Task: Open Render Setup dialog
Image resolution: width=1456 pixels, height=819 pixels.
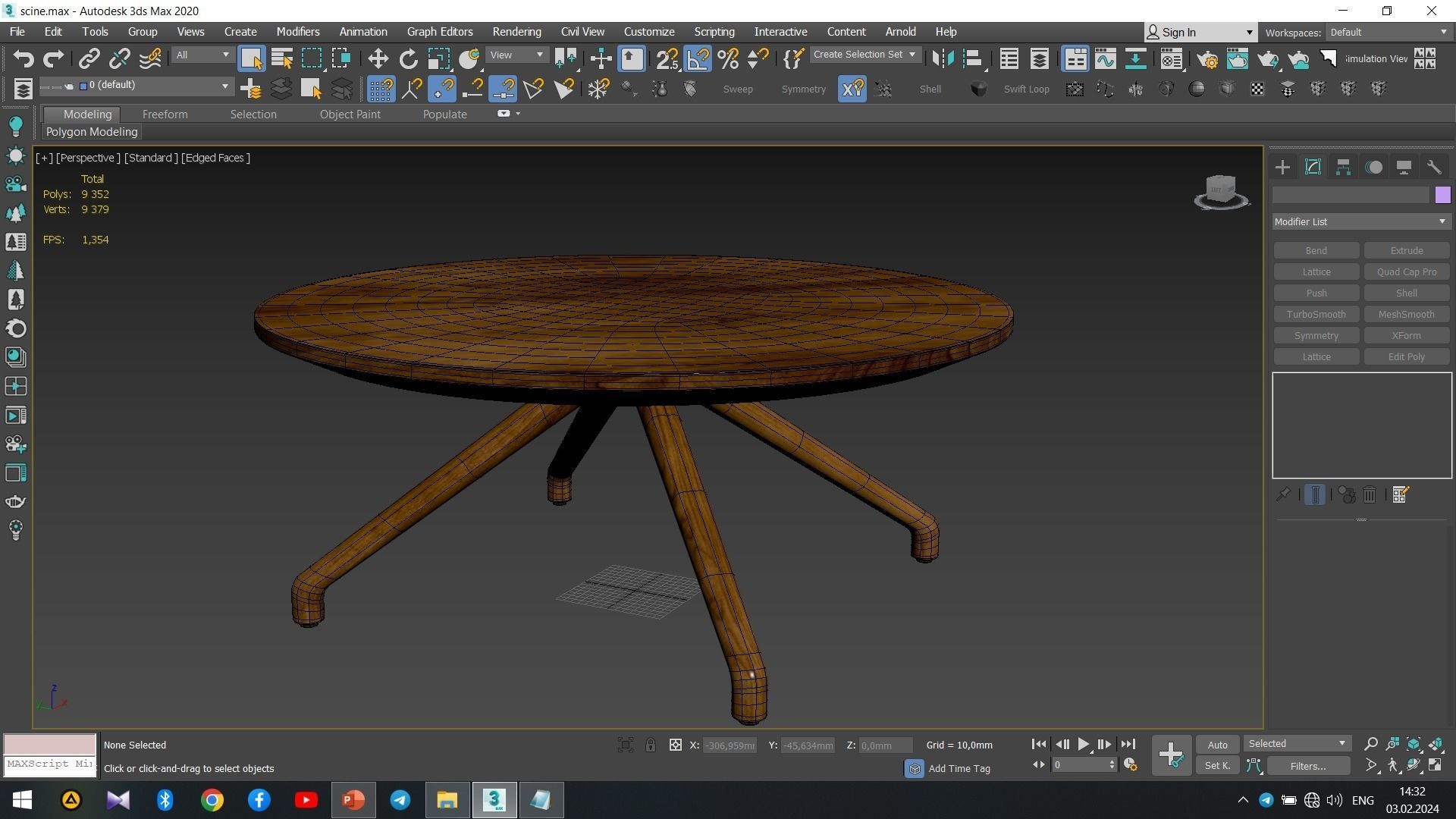Action: click(x=1207, y=58)
